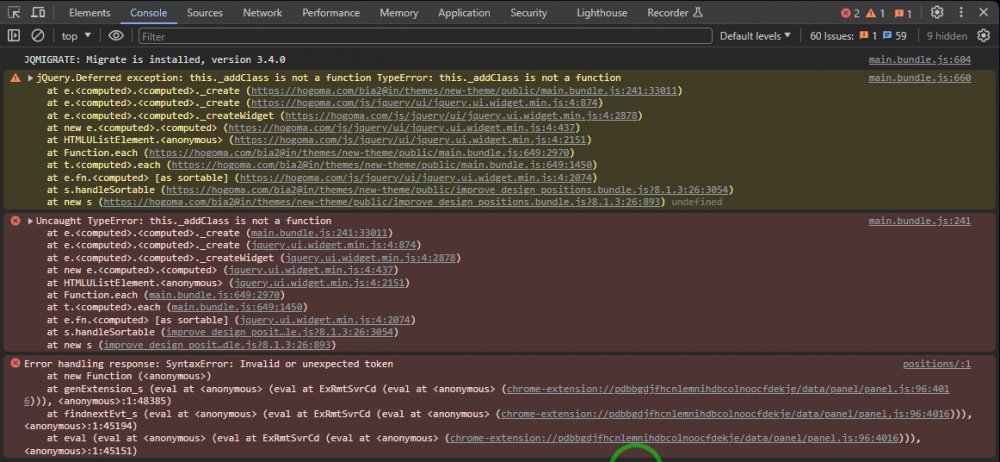
Task: Open the top JavaScript context dropdown
Action: coord(76,36)
